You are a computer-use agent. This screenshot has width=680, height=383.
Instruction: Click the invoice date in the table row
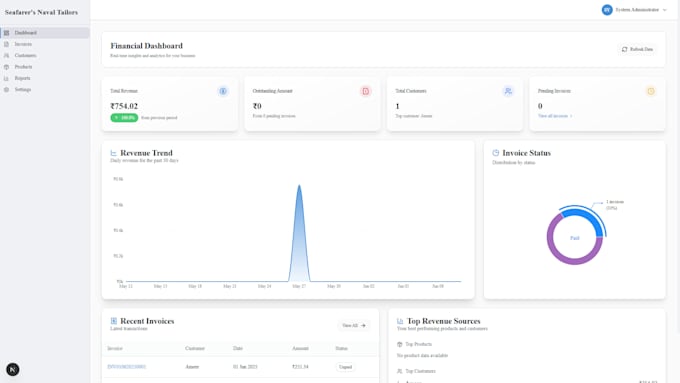(x=245, y=367)
